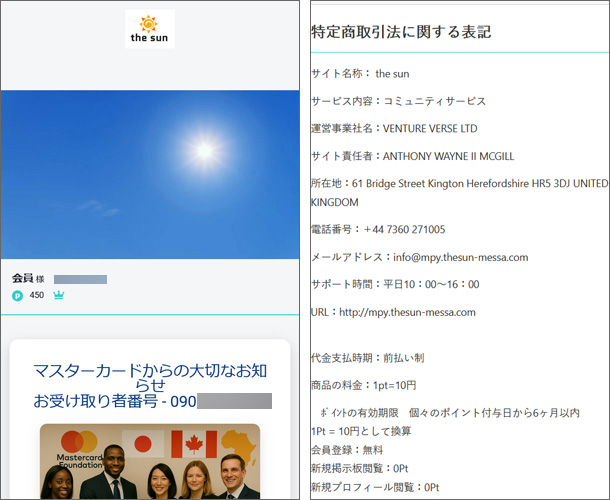Click the Canada flag in the photo
The width and height of the screenshot is (610, 500).
click(x=191, y=443)
